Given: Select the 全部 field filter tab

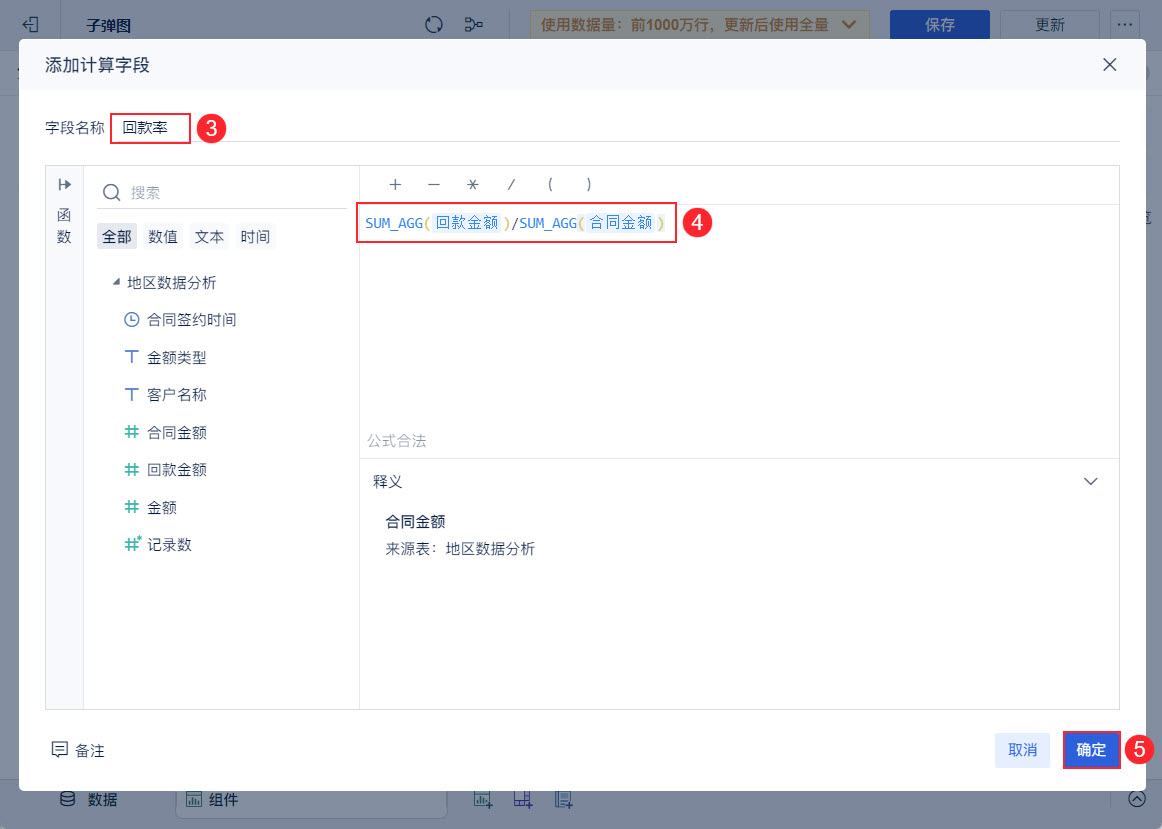Looking at the screenshot, I should point(116,237).
